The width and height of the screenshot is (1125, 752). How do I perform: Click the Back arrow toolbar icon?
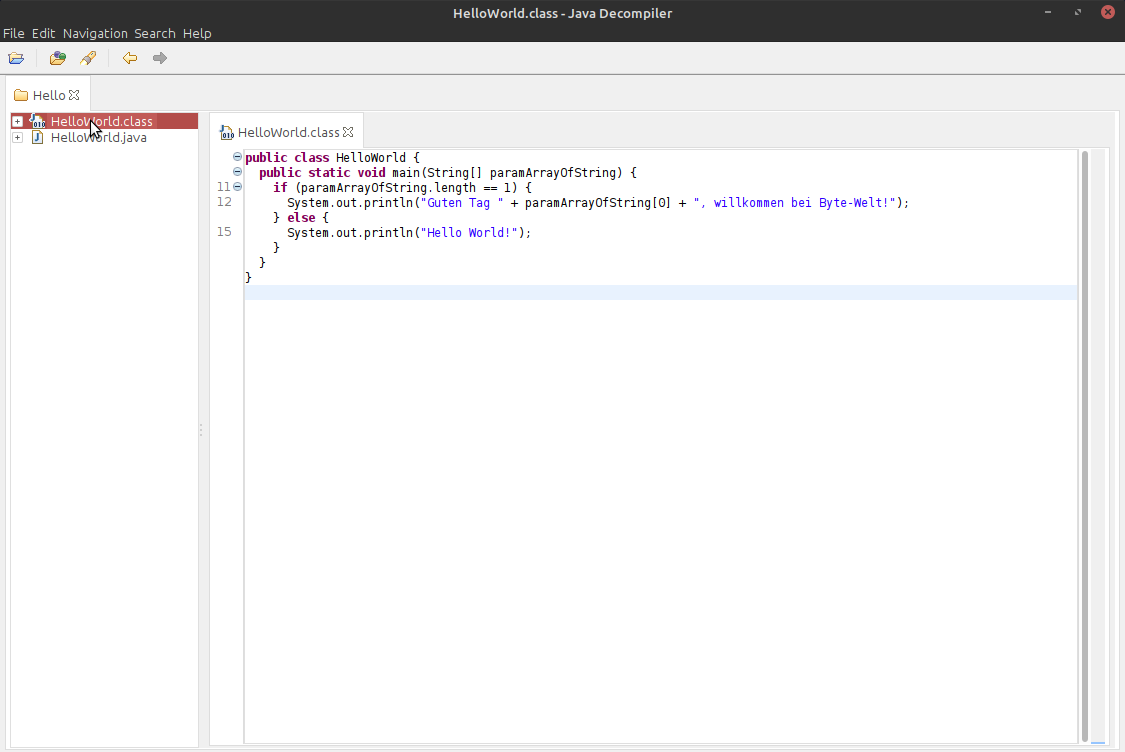click(130, 58)
